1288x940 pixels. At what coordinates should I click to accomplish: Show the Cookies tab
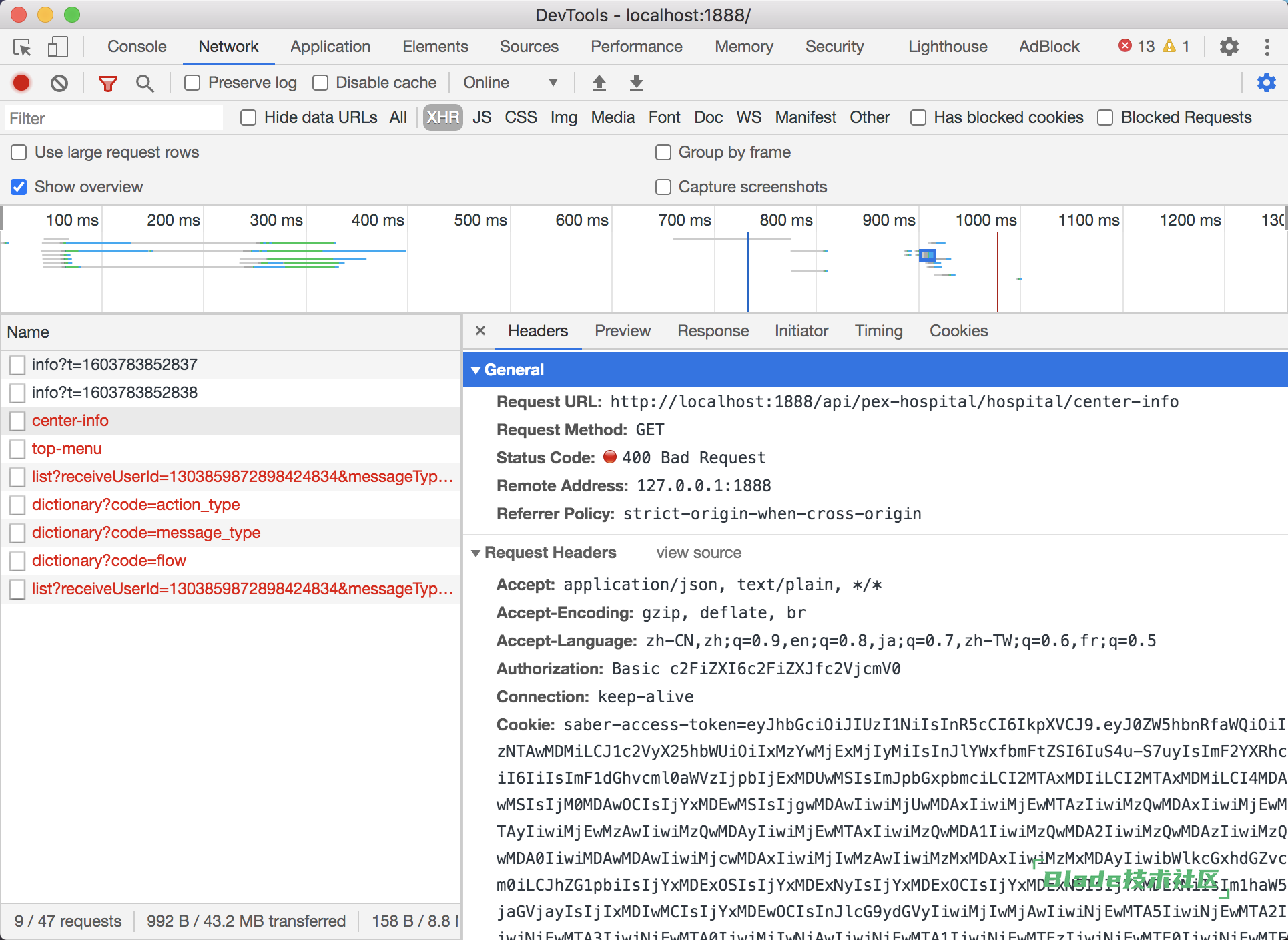(959, 331)
